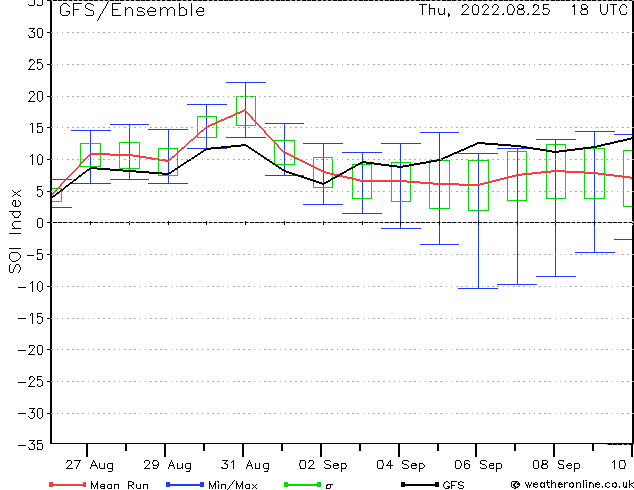This screenshot has width=634, height=490.
Task: Click the 29 Aug date label
Action: 167,465
